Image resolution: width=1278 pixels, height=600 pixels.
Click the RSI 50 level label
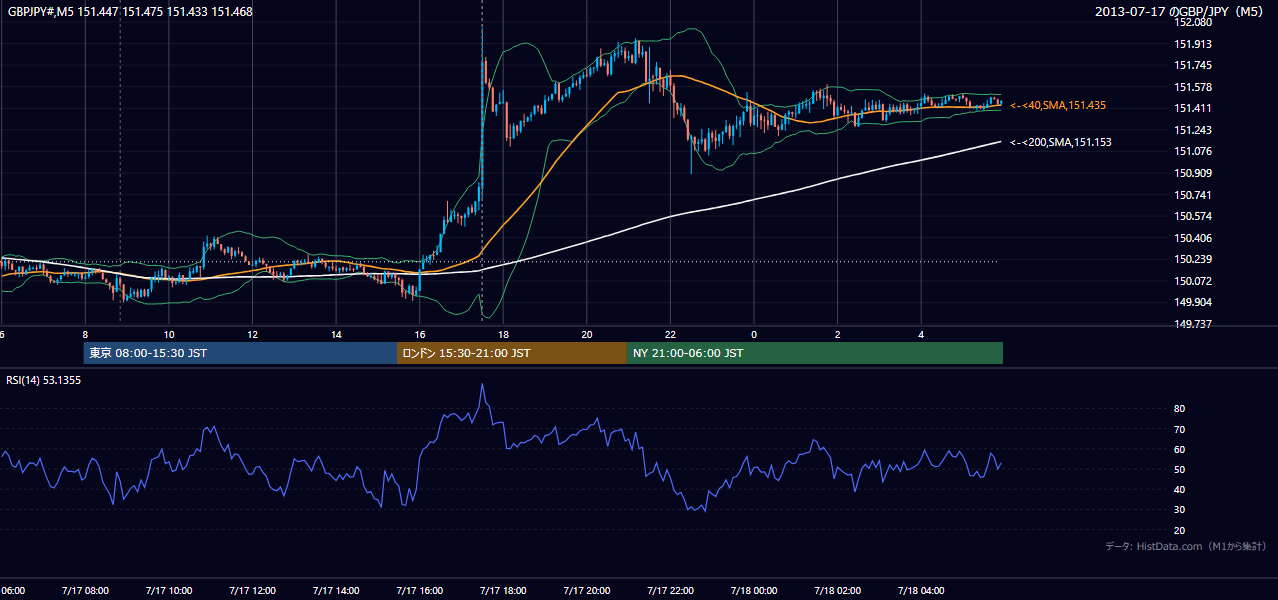[x=1180, y=469]
